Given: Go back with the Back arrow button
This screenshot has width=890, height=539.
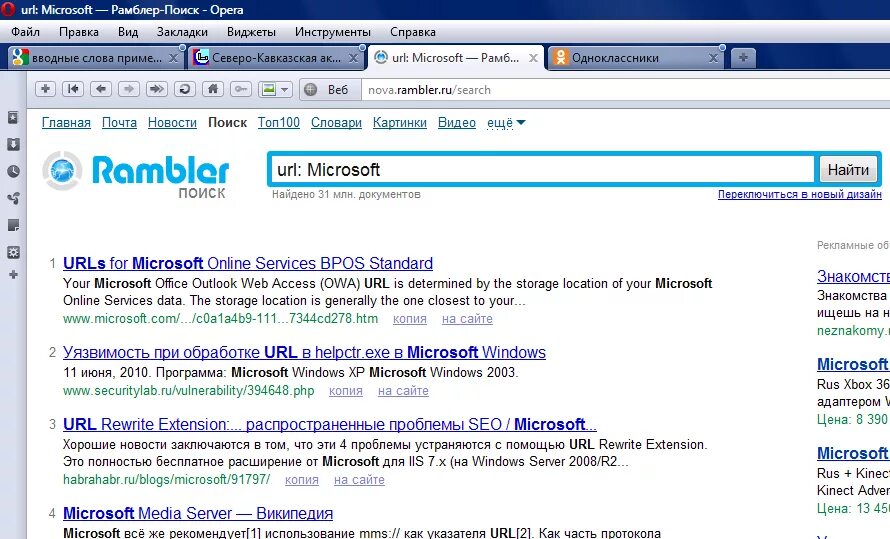Looking at the screenshot, I should pyautogui.click(x=101, y=89).
